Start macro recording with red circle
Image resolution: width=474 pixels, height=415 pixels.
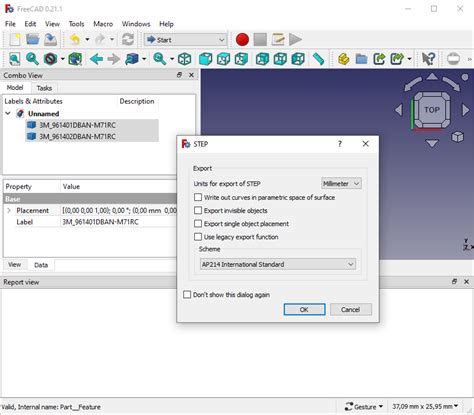tap(242, 40)
